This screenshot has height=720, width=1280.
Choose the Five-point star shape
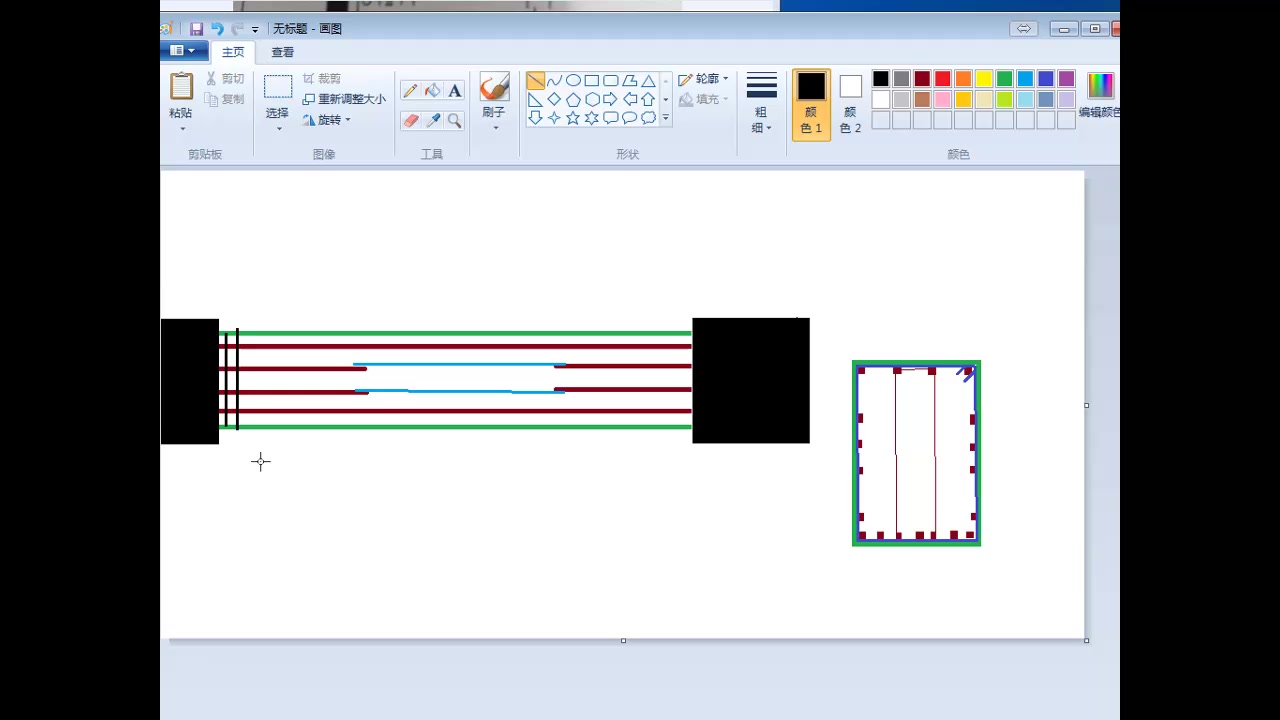(573, 117)
